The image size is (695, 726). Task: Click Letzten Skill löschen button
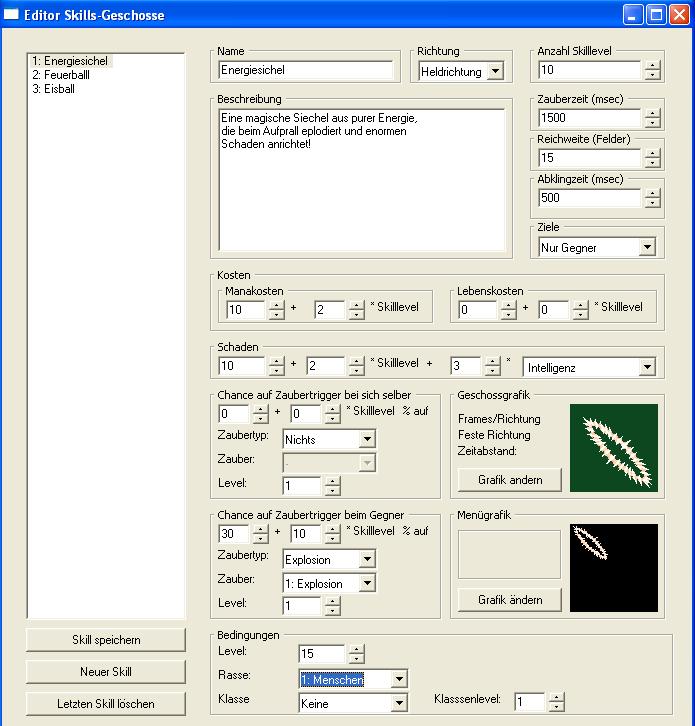pyautogui.click(x=106, y=704)
